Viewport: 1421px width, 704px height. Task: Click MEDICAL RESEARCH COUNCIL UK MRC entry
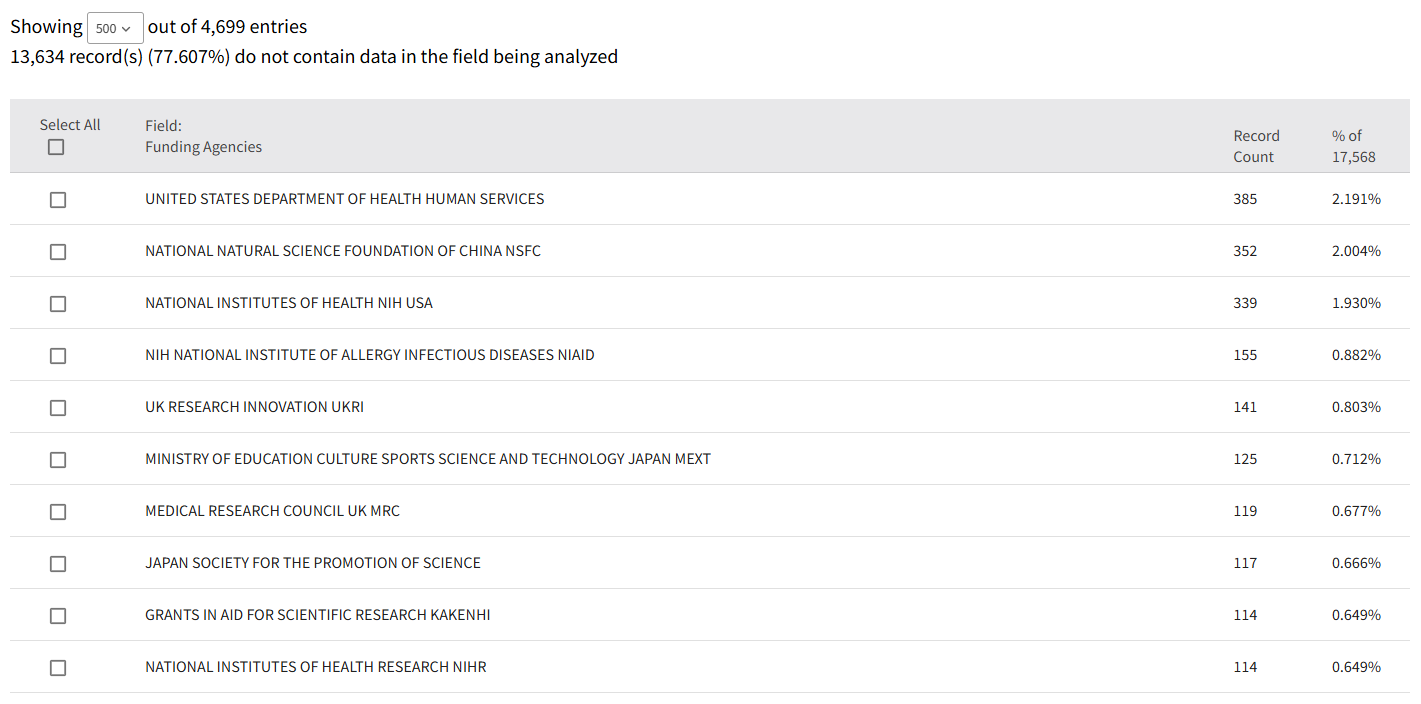272,511
